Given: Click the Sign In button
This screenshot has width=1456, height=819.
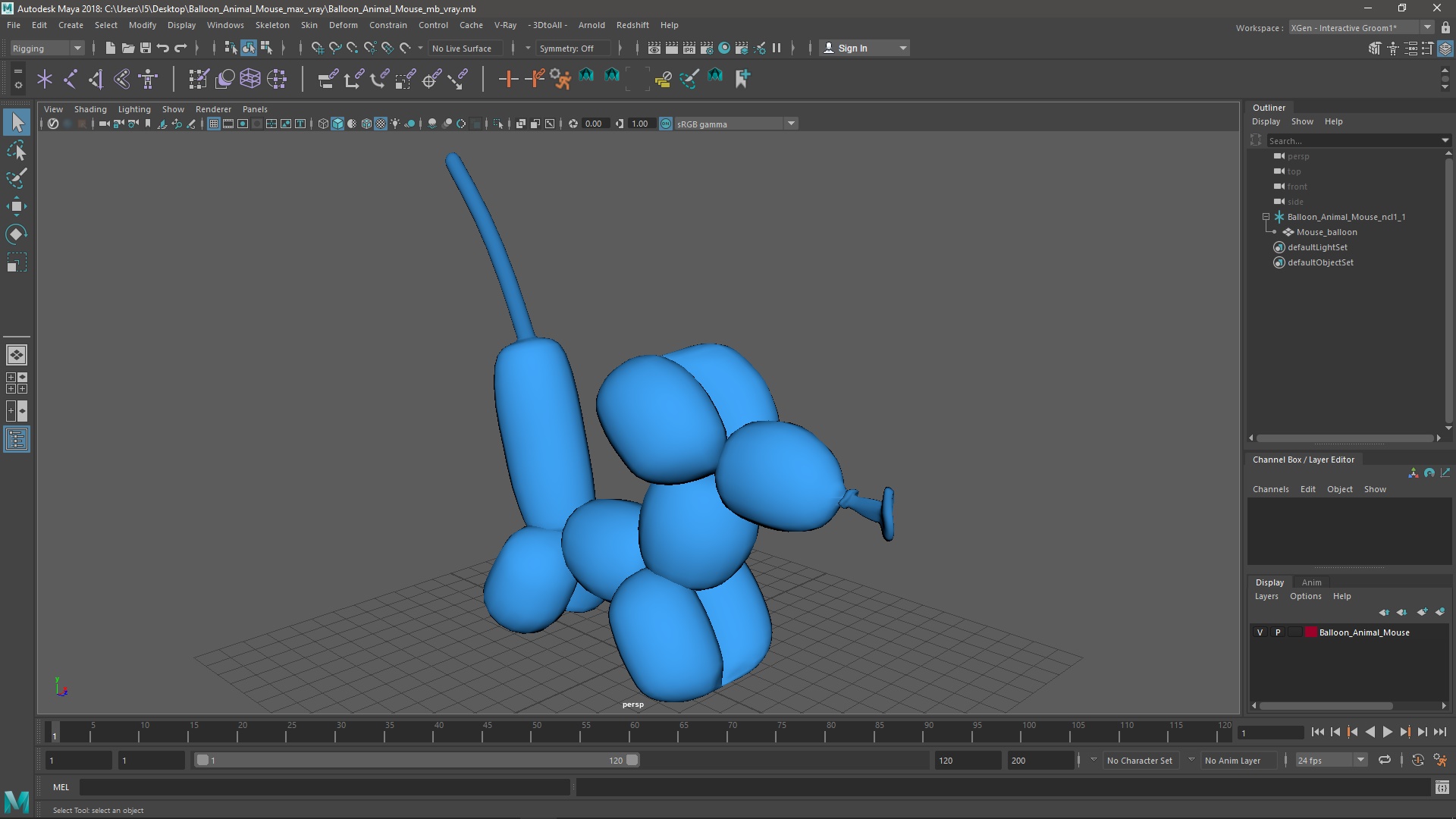Looking at the screenshot, I should [853, 48].
